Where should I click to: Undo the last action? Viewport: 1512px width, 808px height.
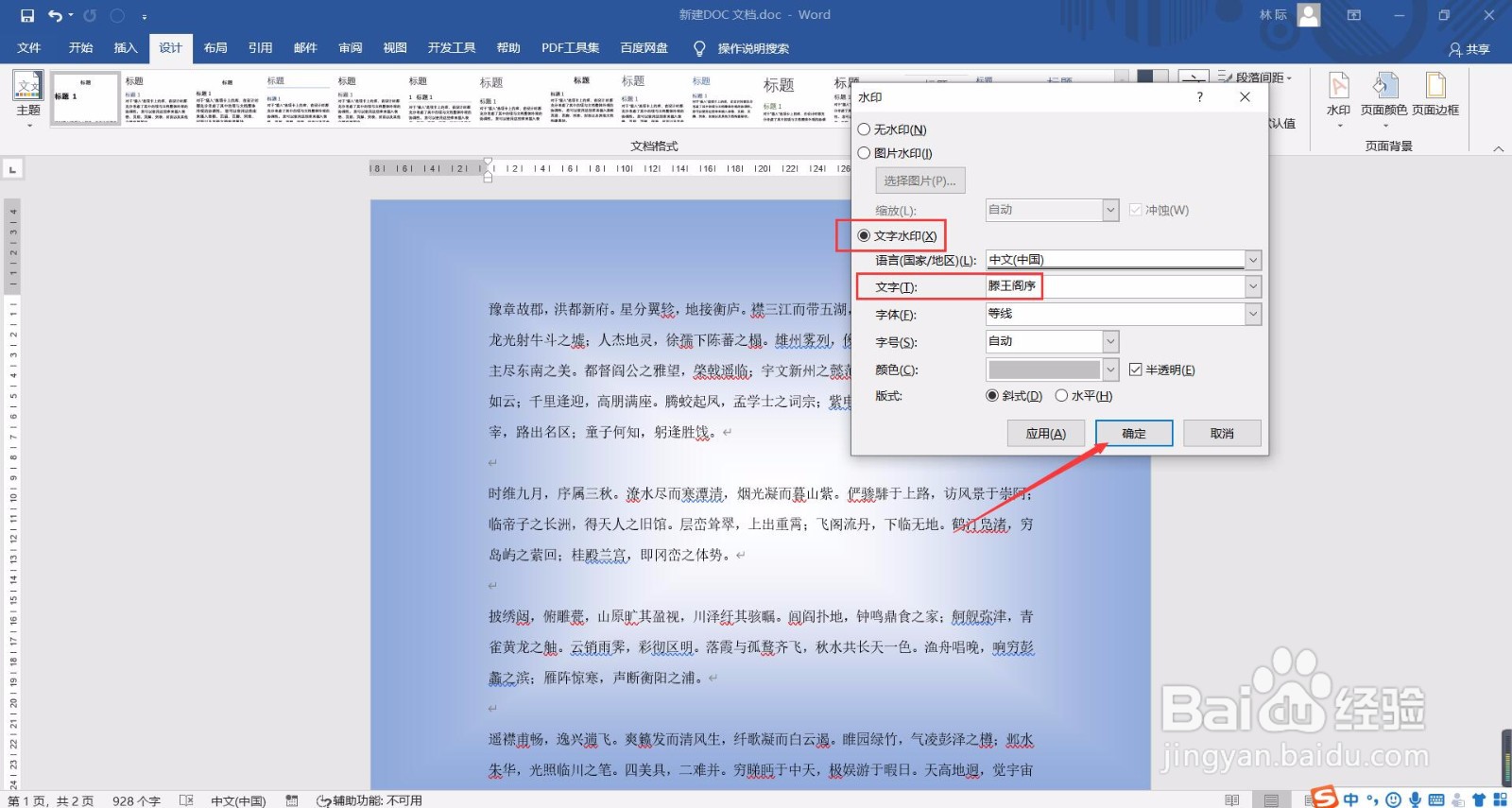point(55,15)
